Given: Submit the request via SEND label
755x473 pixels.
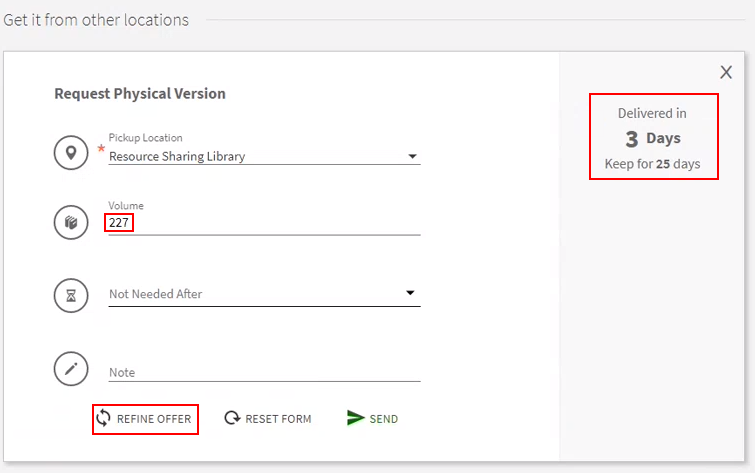Looking at the screenshot, I should point(384,419).
